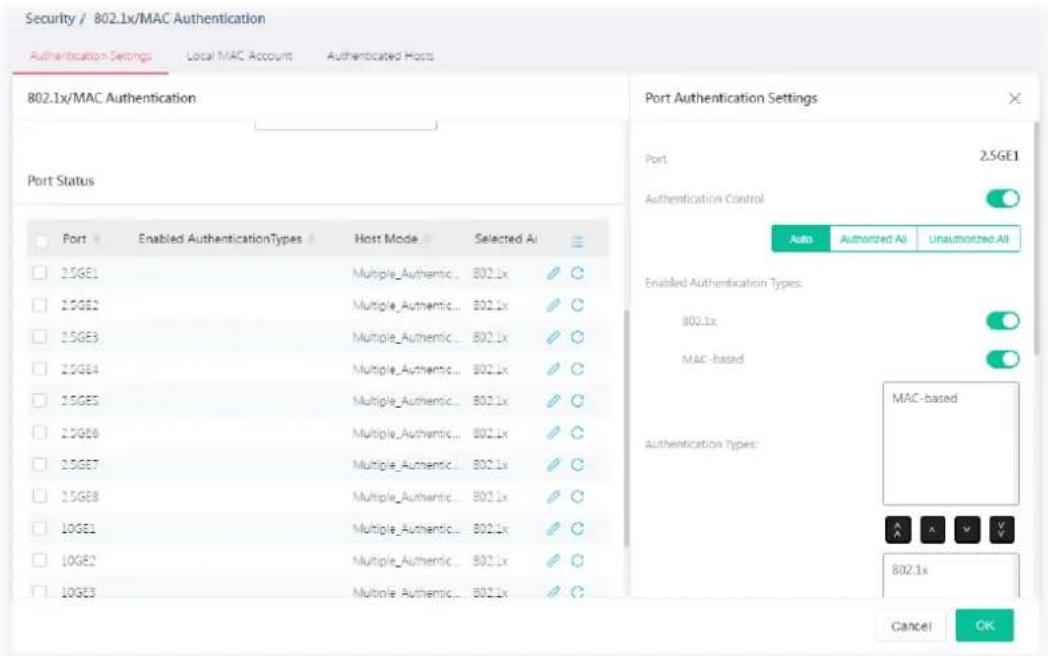
Task: Open the Authenticated Hosts tab
Action: coord(380,56)
